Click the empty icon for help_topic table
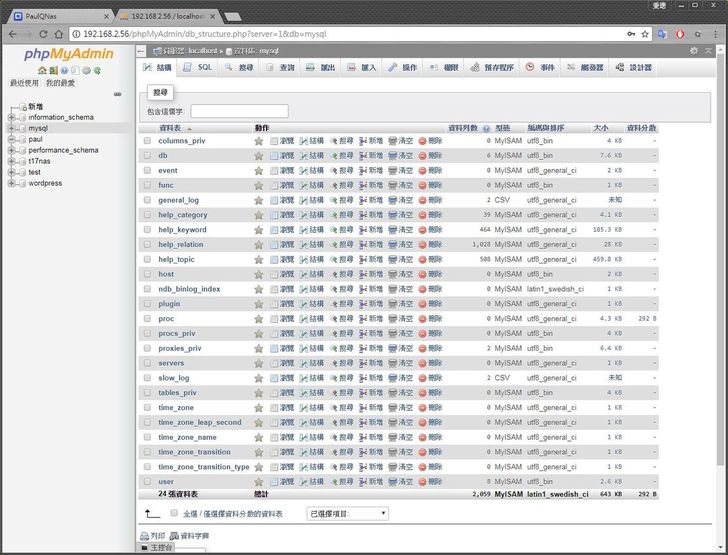 point(400,259)
